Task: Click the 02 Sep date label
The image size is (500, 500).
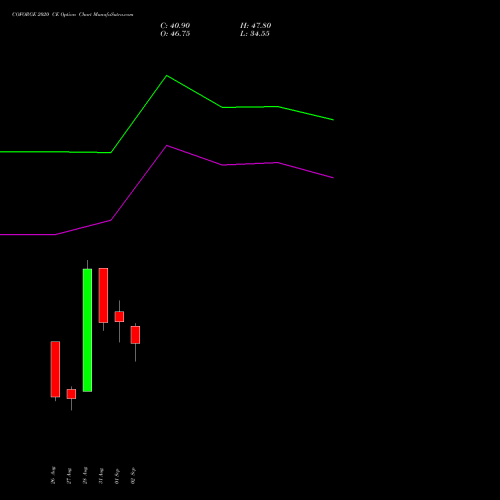Action: point(133,476)
